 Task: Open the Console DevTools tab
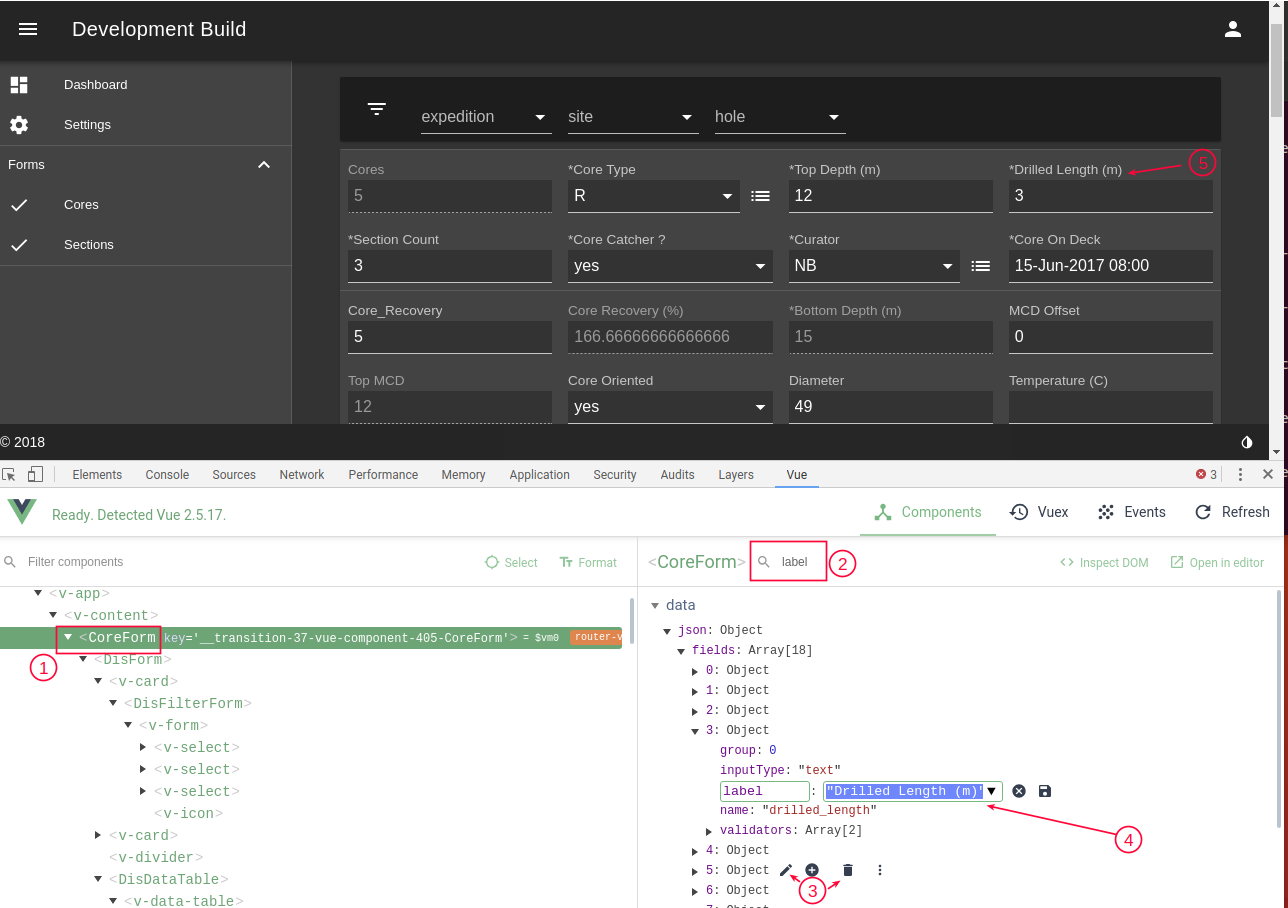[167, 474]
